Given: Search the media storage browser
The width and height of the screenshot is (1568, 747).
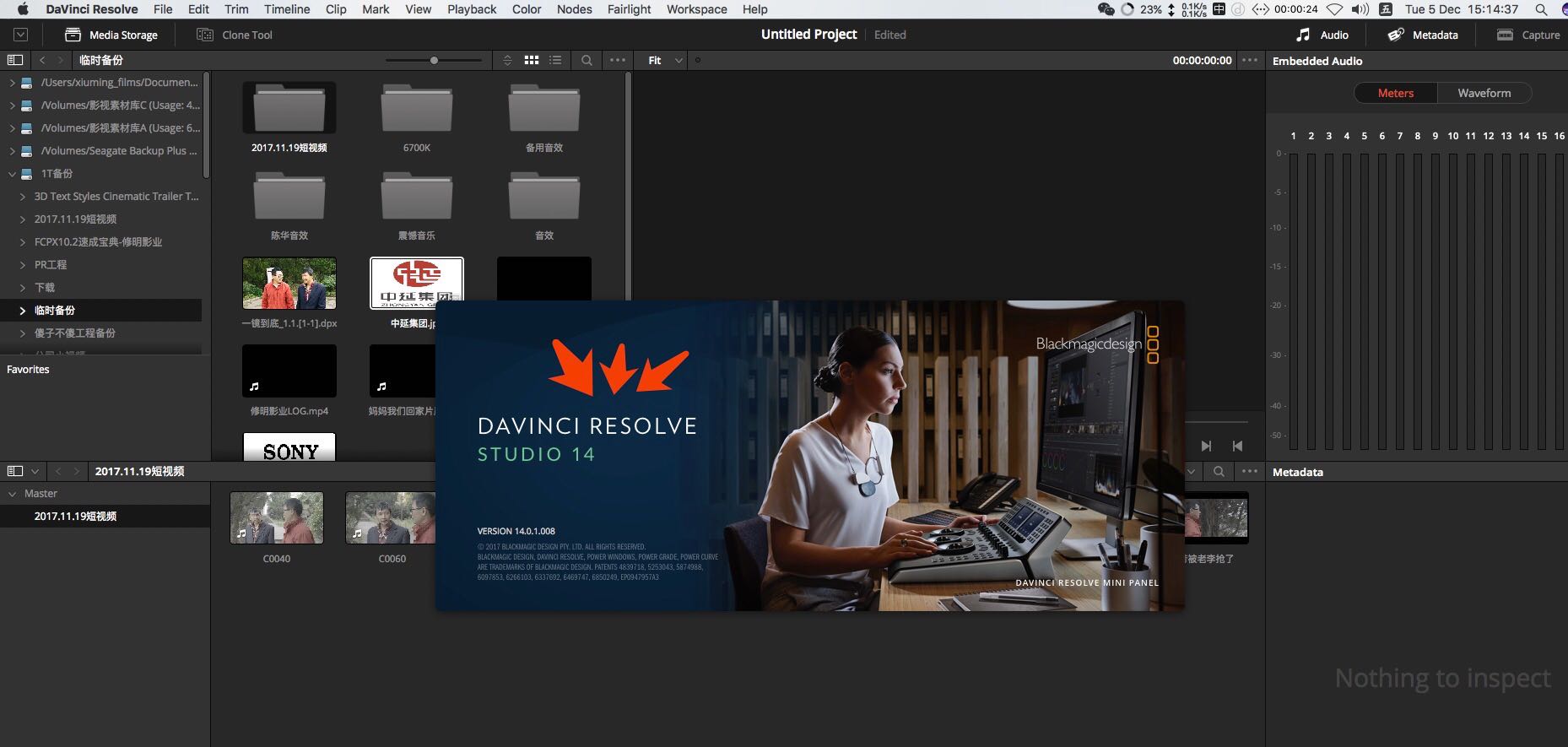Looking at the screenshot, I should click(587, 60).
